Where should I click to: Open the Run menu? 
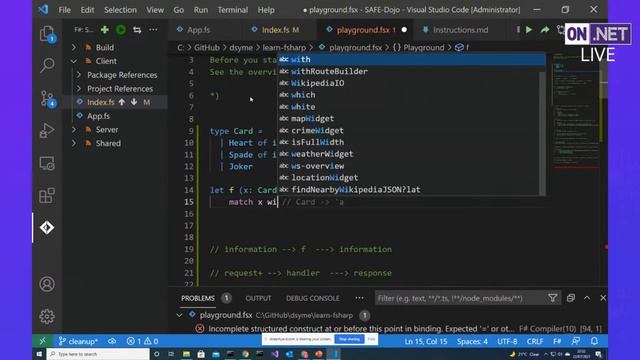tap(200, 10)
